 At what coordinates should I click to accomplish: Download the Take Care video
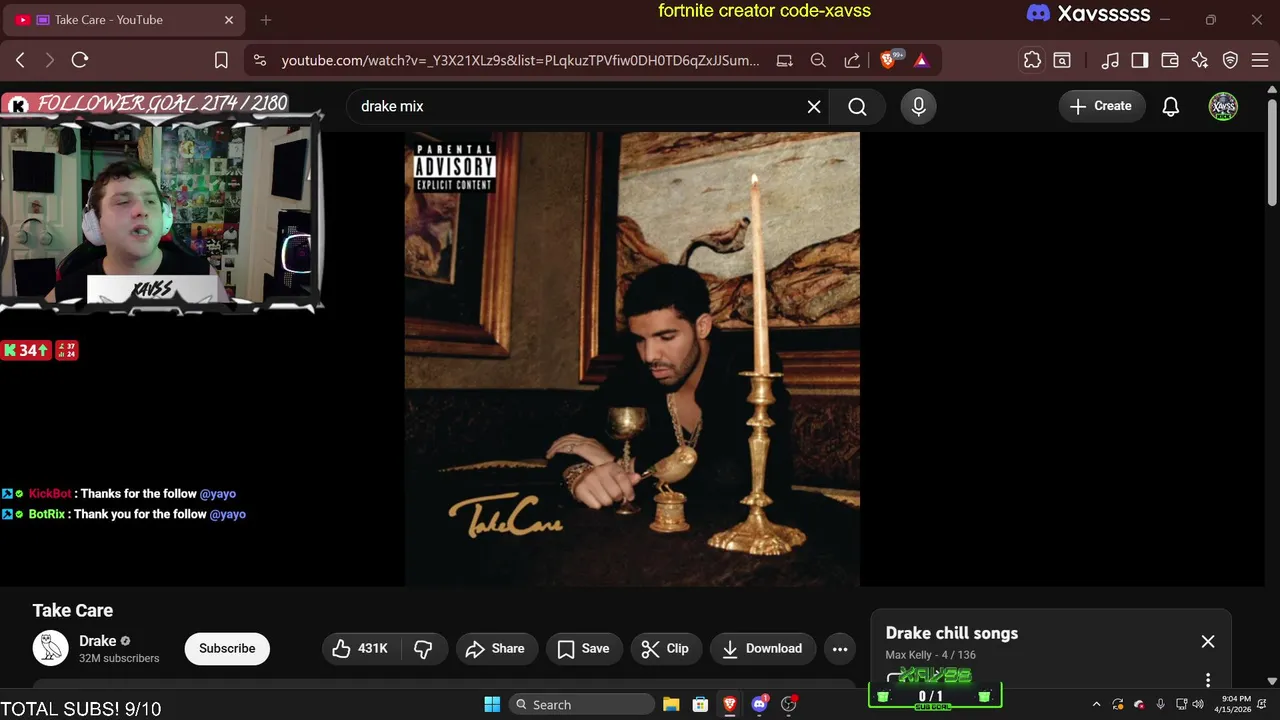click(x=763, y=648)
